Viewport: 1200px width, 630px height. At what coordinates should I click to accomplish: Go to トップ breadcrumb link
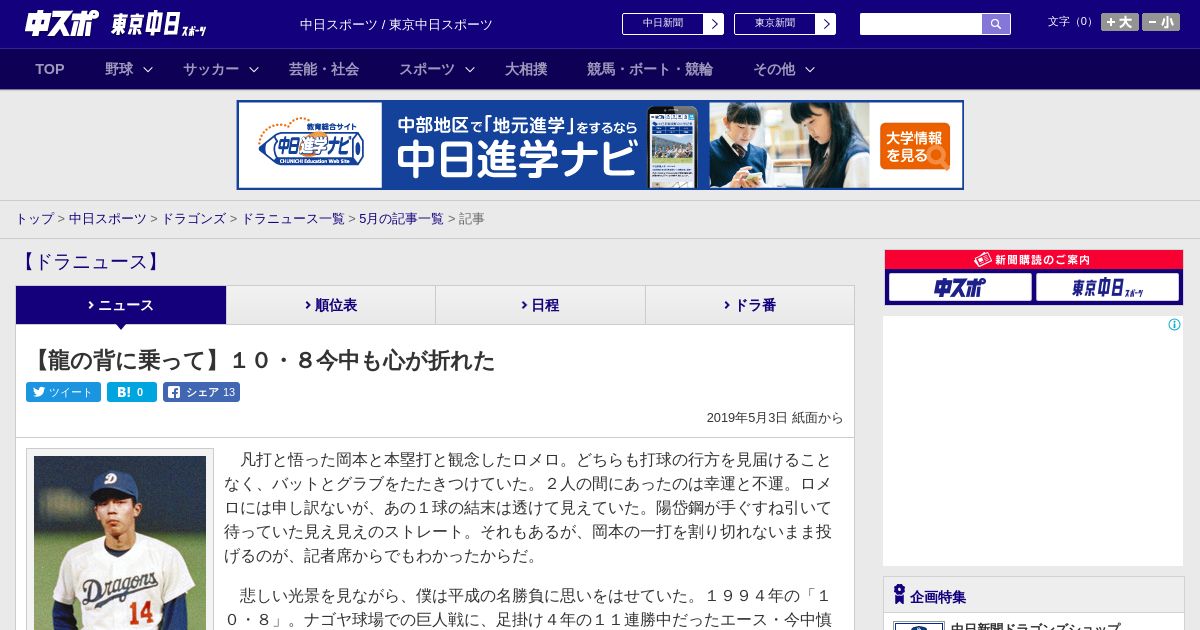[x=34, y=218]
